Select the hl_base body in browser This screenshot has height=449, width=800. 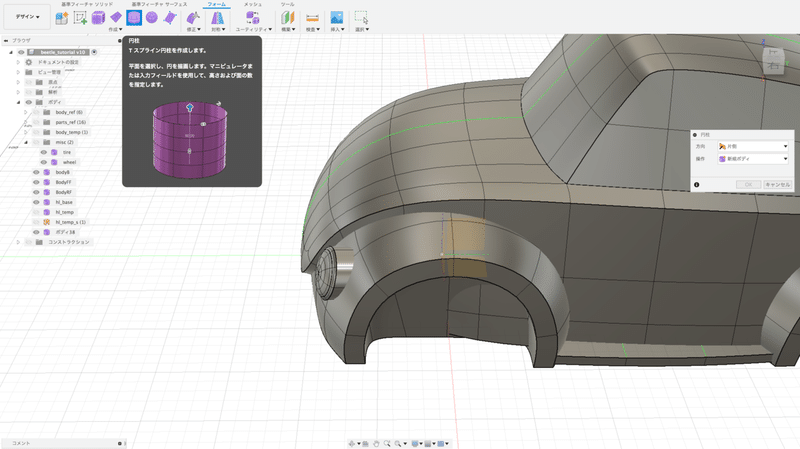(64, 202)
